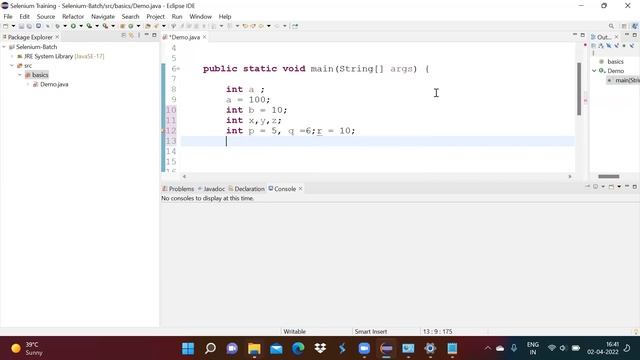Viewport: 640px width, 360px height.
Task: Open the Source menu
Action: [46, 17]
